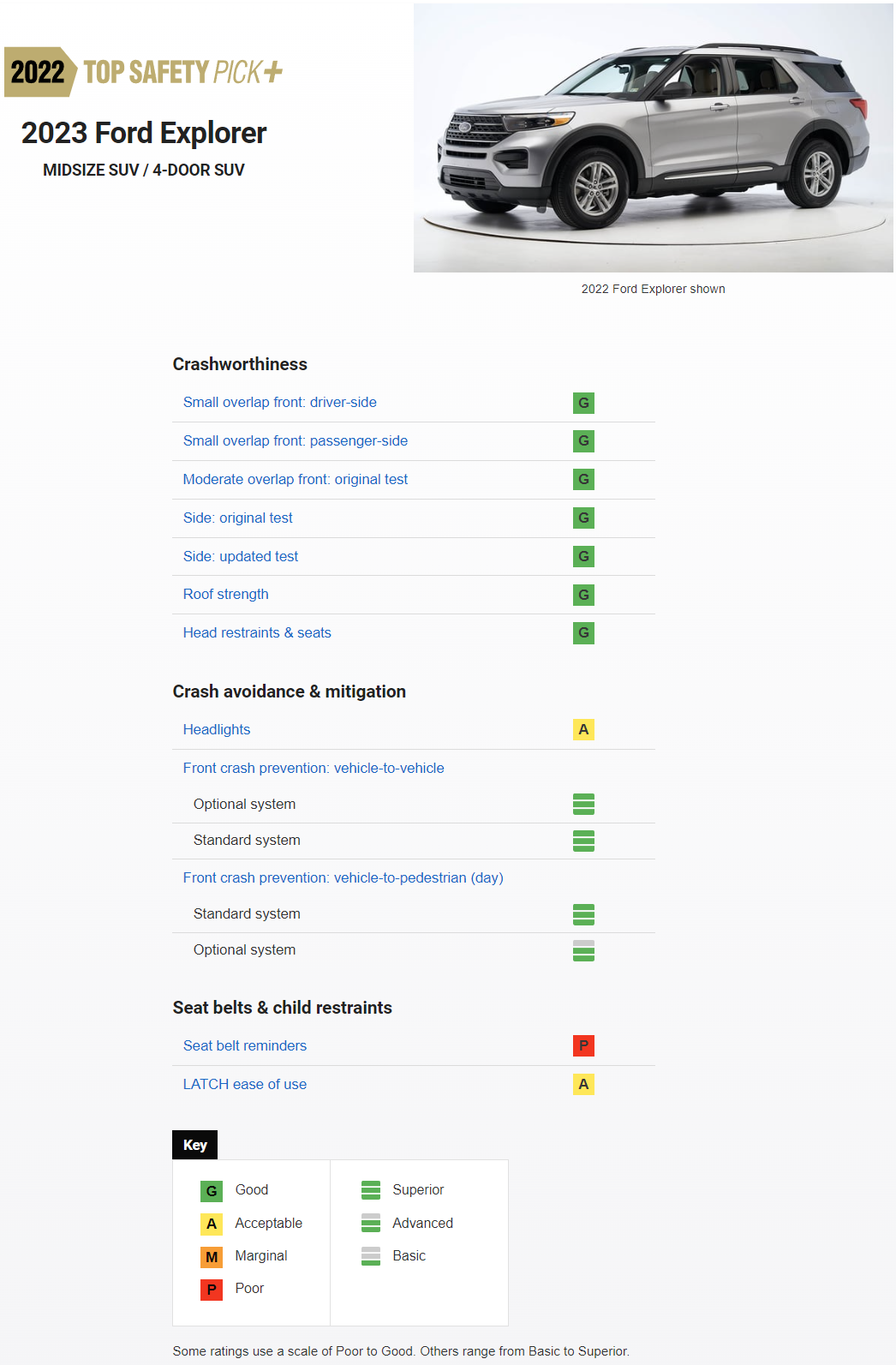
Task: Click Acceptable icon for Headlights
Action: click(x=583, y=730)
